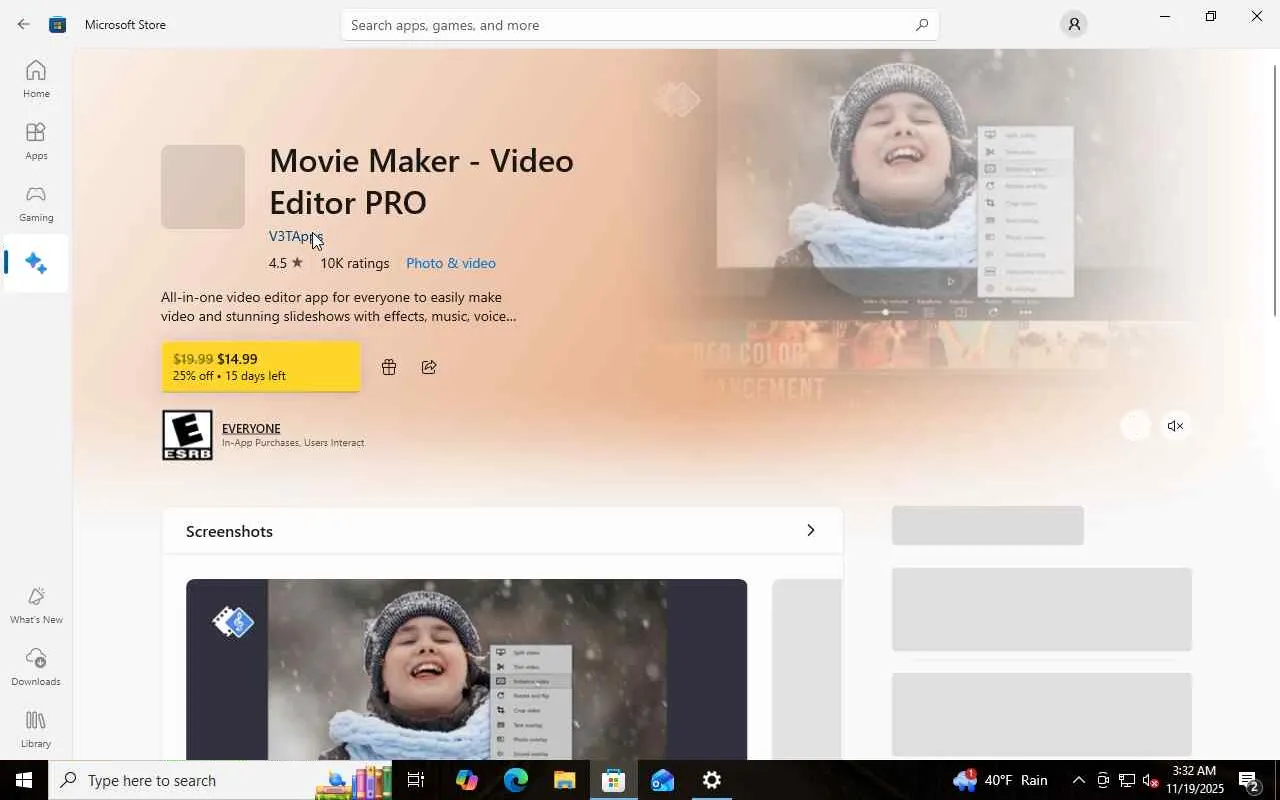Screen dimensions: 1280x800
Task: Click the taskbar search box
Action: [x=222, y=780]
